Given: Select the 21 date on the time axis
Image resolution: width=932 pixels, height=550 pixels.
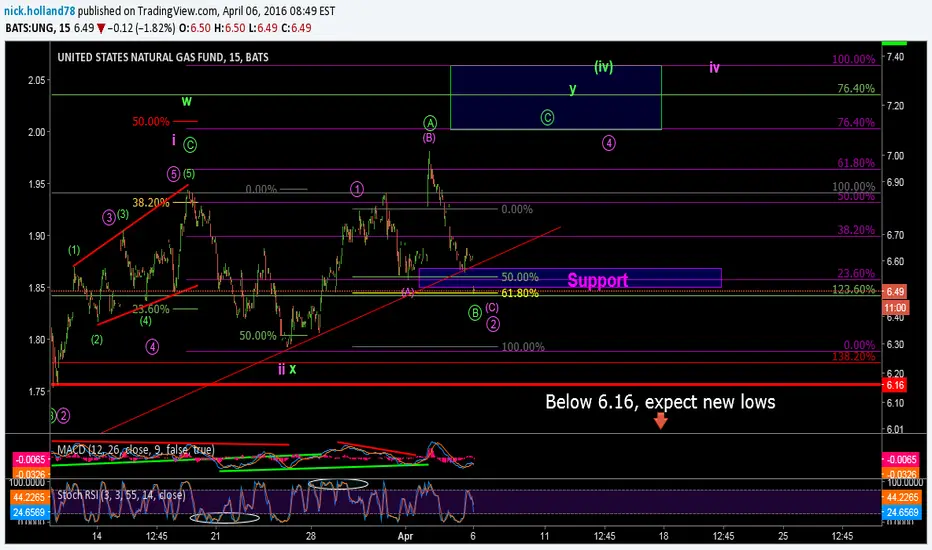Looking at the screenshot, I should point(215,536).
